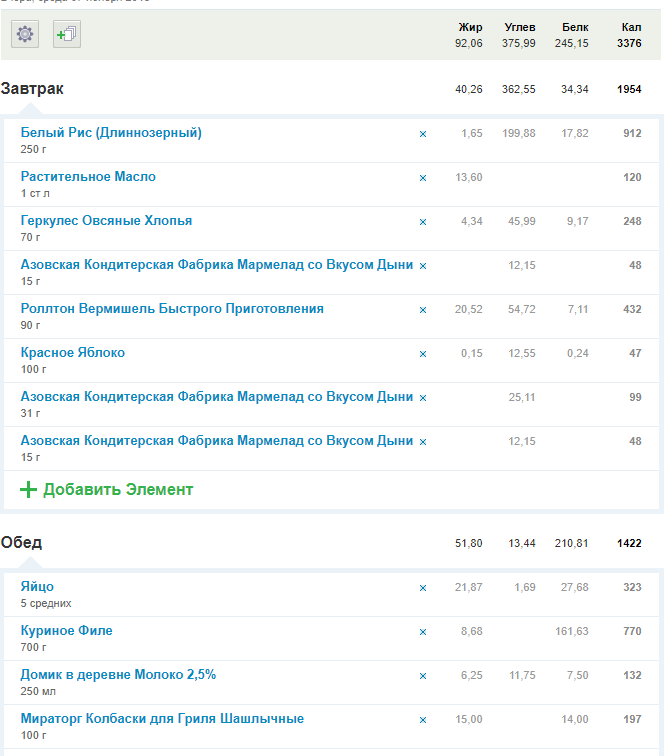Delete Яйцо entry using x icon
Viewport: 667px width, 756px height.
point(422,588)
